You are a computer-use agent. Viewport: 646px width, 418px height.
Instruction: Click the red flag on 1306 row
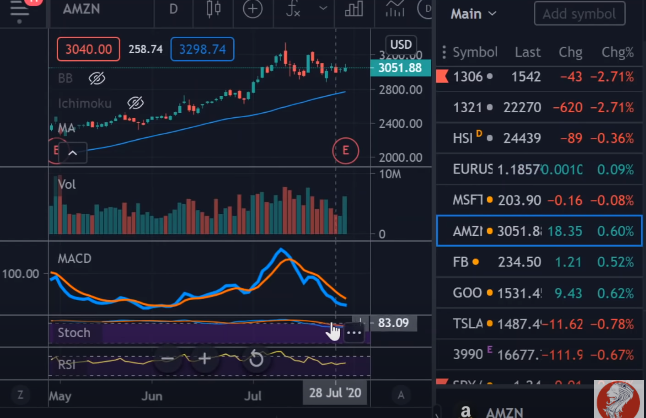pos(442,77)
